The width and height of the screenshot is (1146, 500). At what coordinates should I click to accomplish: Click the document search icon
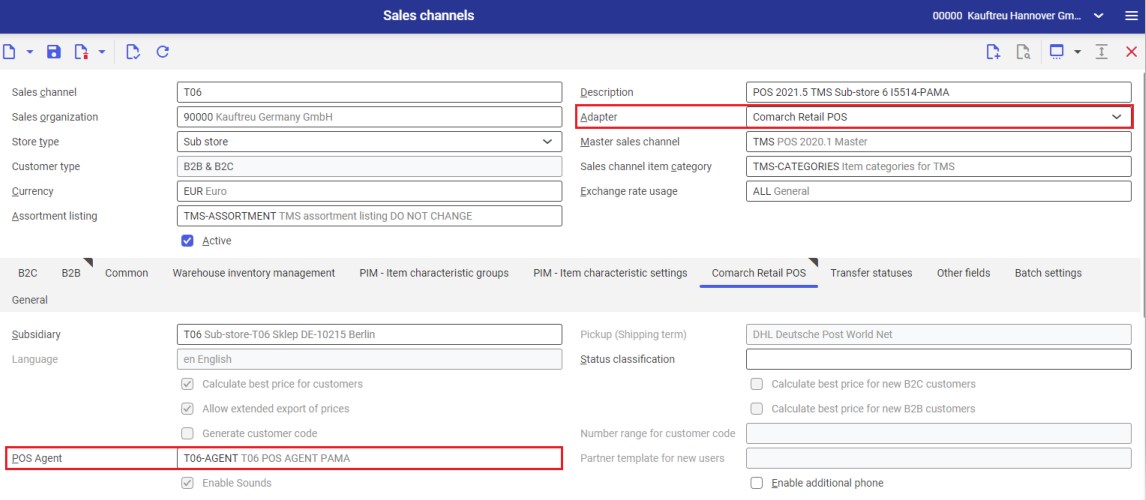[1023, 52]
